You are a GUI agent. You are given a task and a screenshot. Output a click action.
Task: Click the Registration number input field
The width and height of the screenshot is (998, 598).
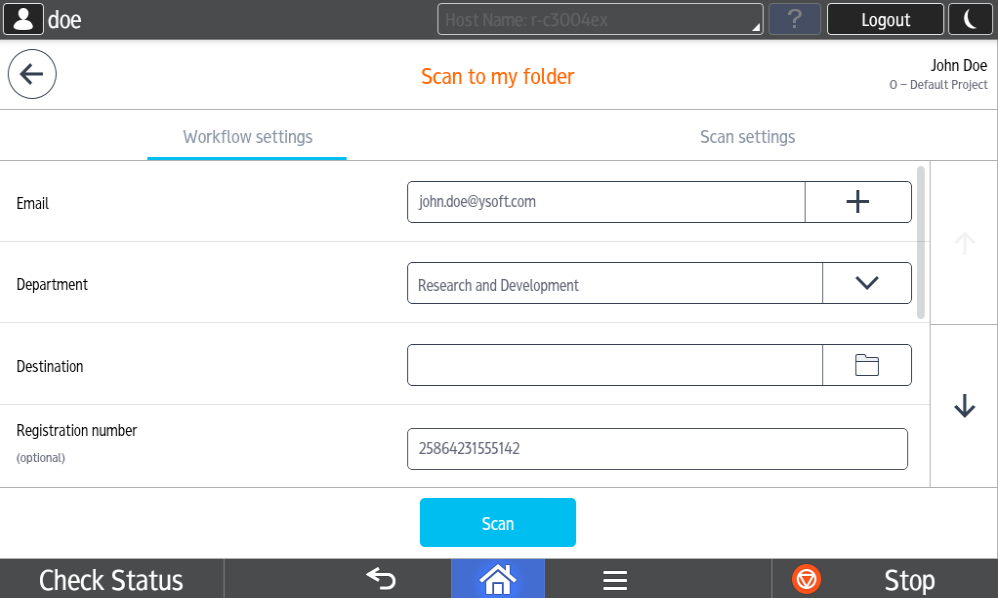(x=657, y=449)
